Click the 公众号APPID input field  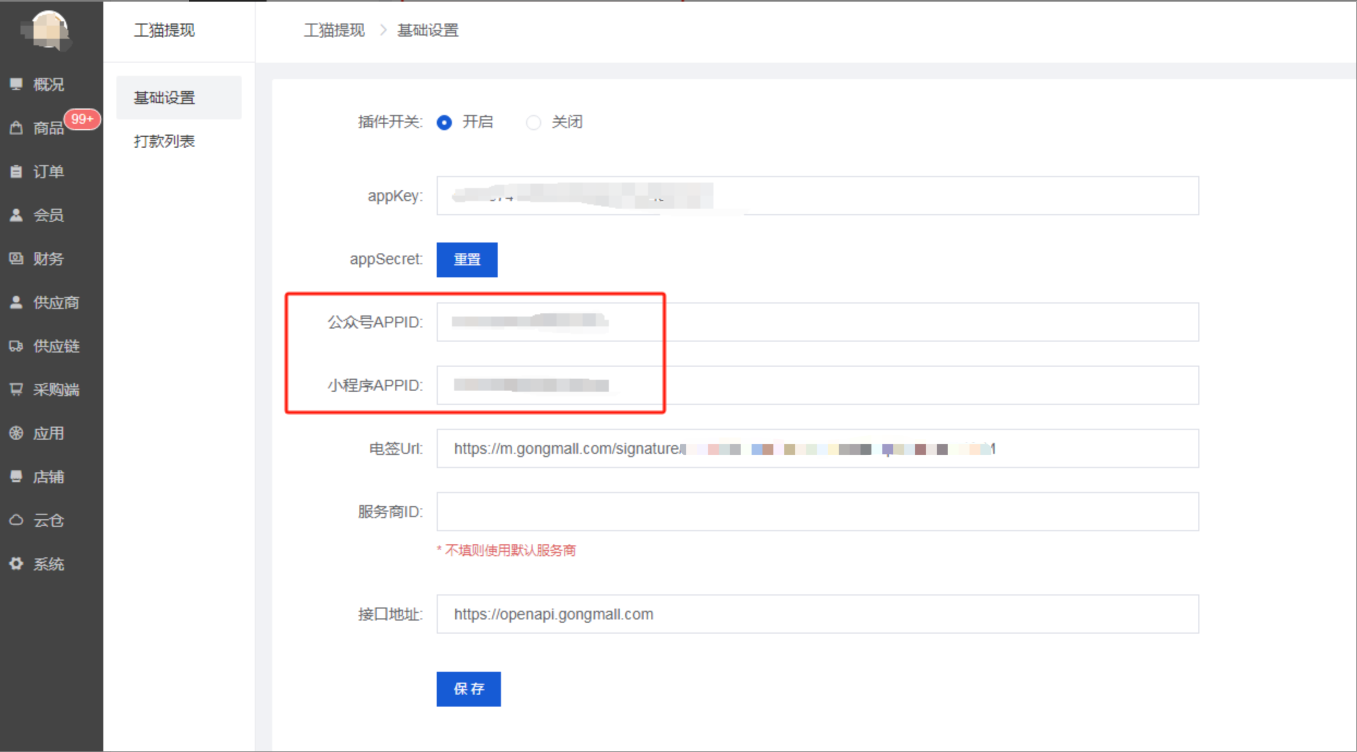tap(817, 322)
